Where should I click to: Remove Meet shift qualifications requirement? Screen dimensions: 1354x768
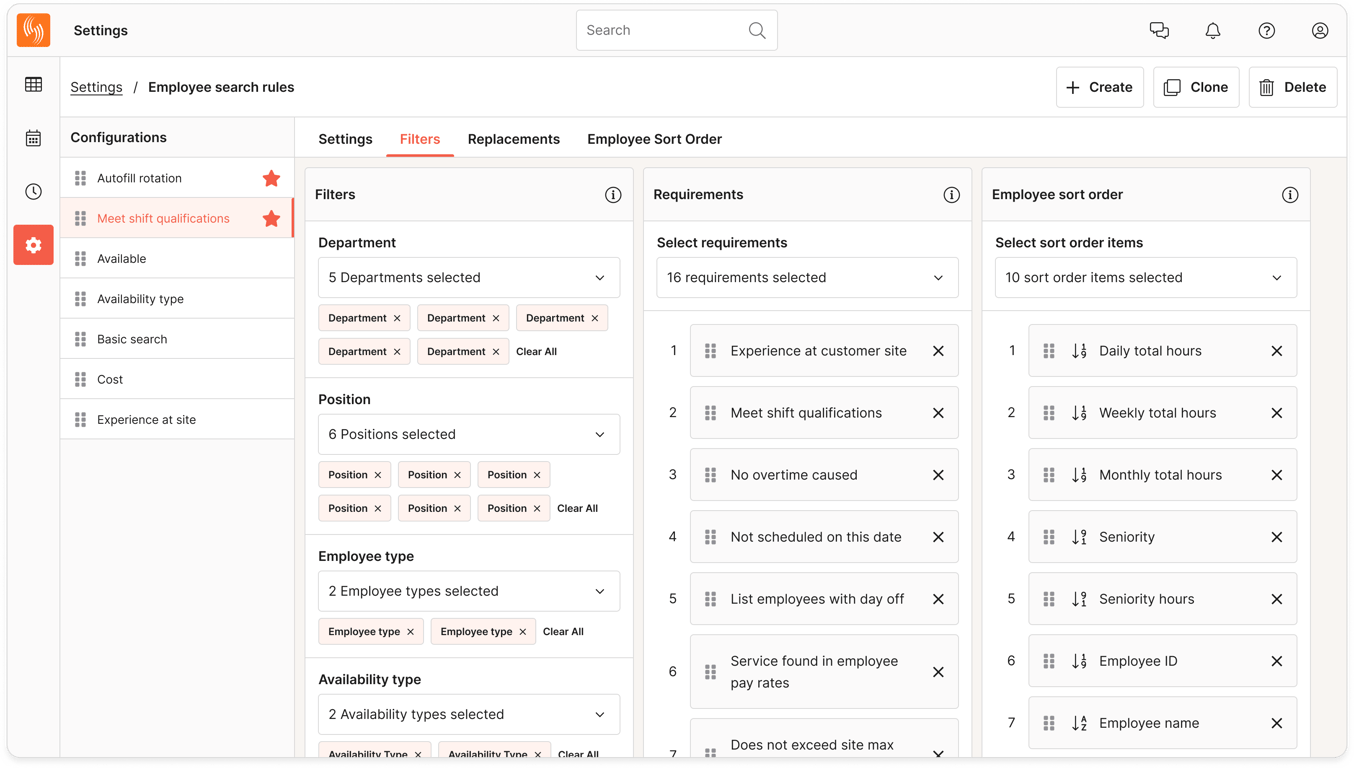(x=938, y=413)
